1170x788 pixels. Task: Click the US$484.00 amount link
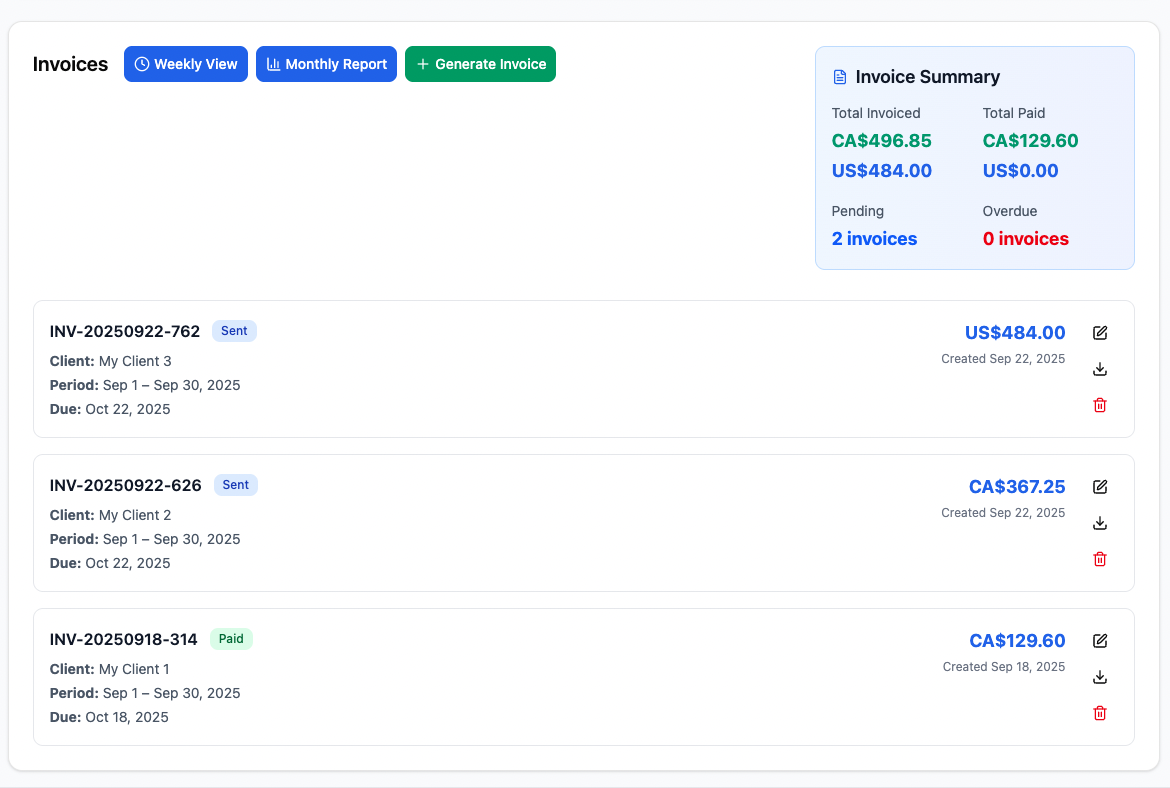[1015, 332]
